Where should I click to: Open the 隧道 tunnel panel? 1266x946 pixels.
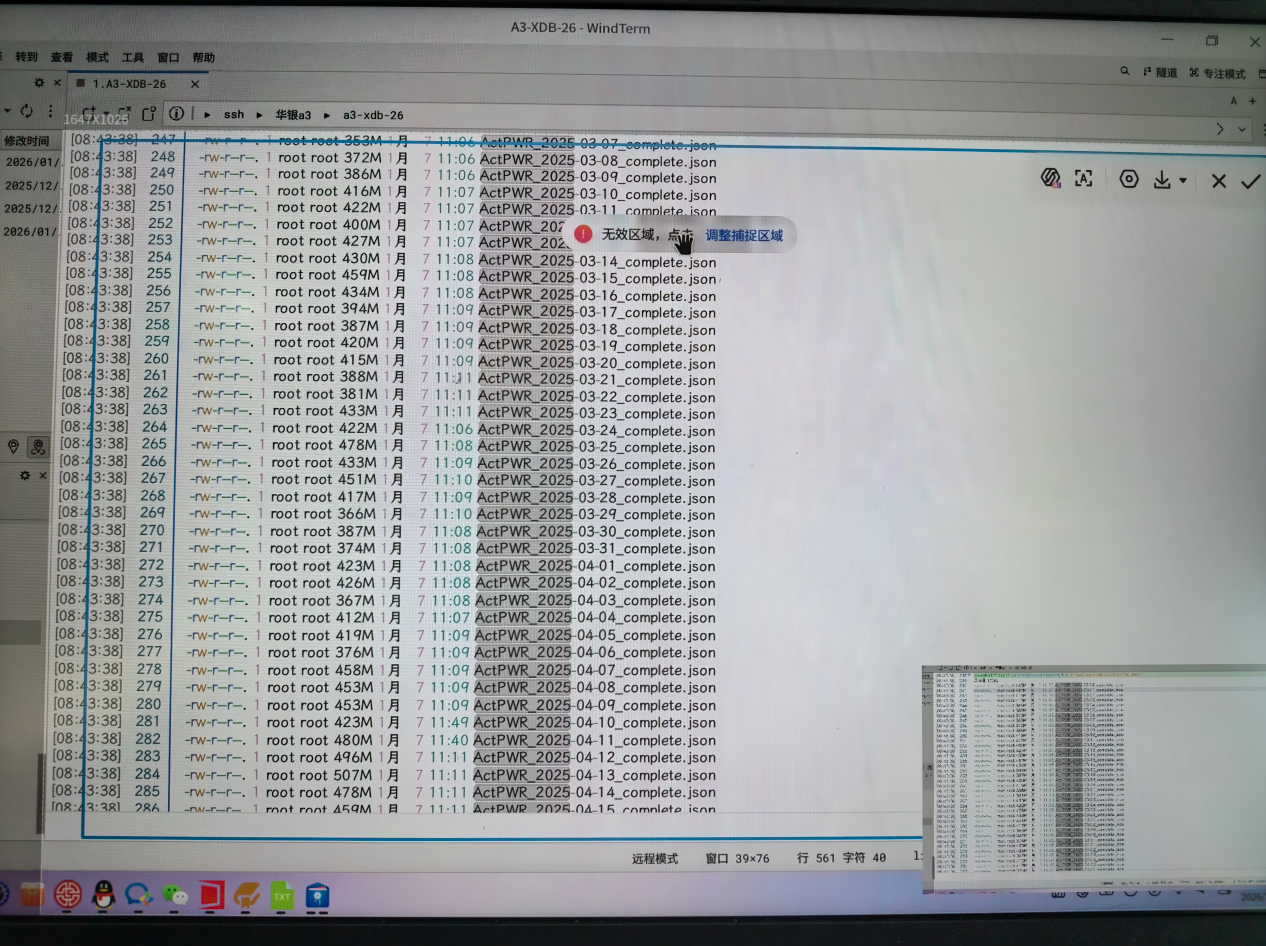pyautogui.click(x=1160, y=72)
